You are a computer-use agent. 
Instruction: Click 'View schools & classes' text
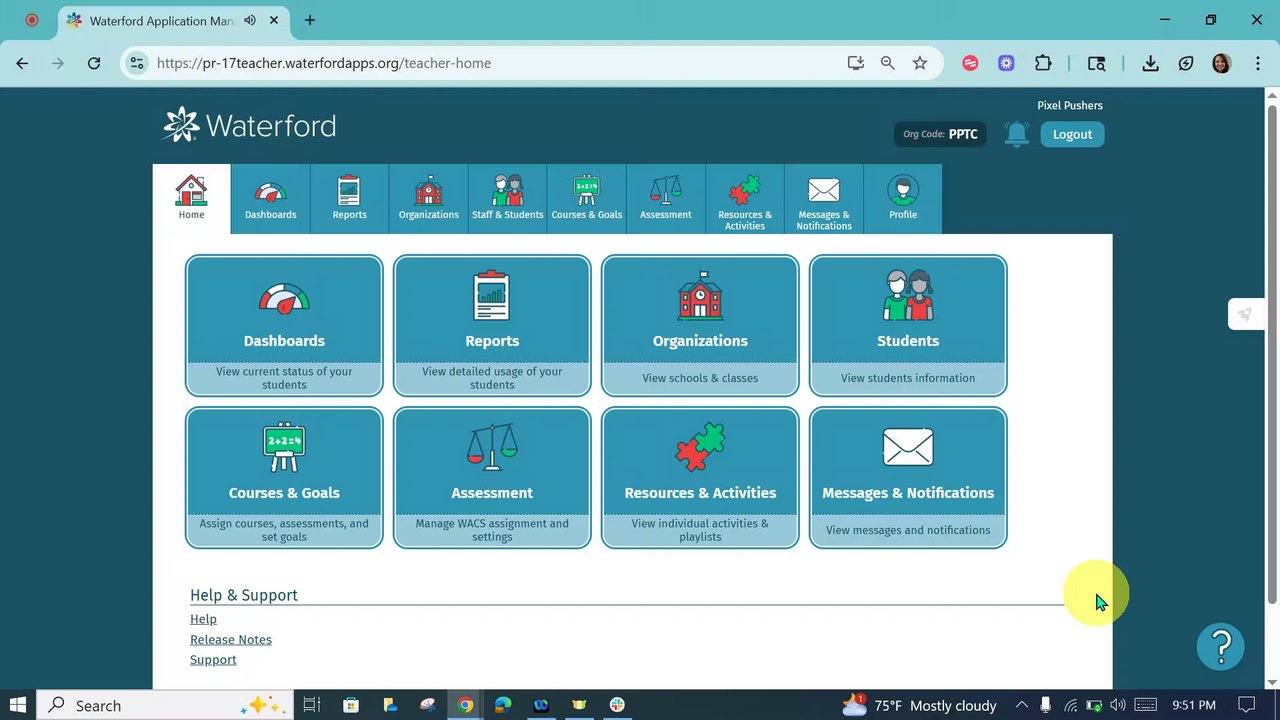tap(700, 378)
